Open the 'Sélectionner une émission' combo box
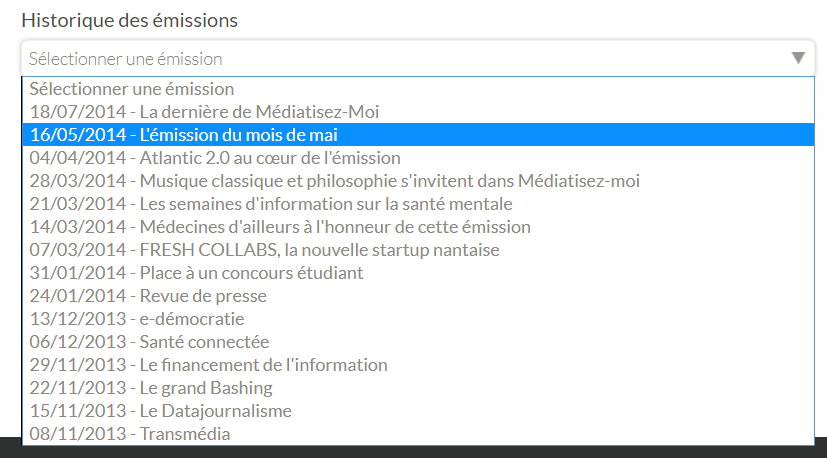Viewport: 827px width, 458px height. click(x=400, y=58)
